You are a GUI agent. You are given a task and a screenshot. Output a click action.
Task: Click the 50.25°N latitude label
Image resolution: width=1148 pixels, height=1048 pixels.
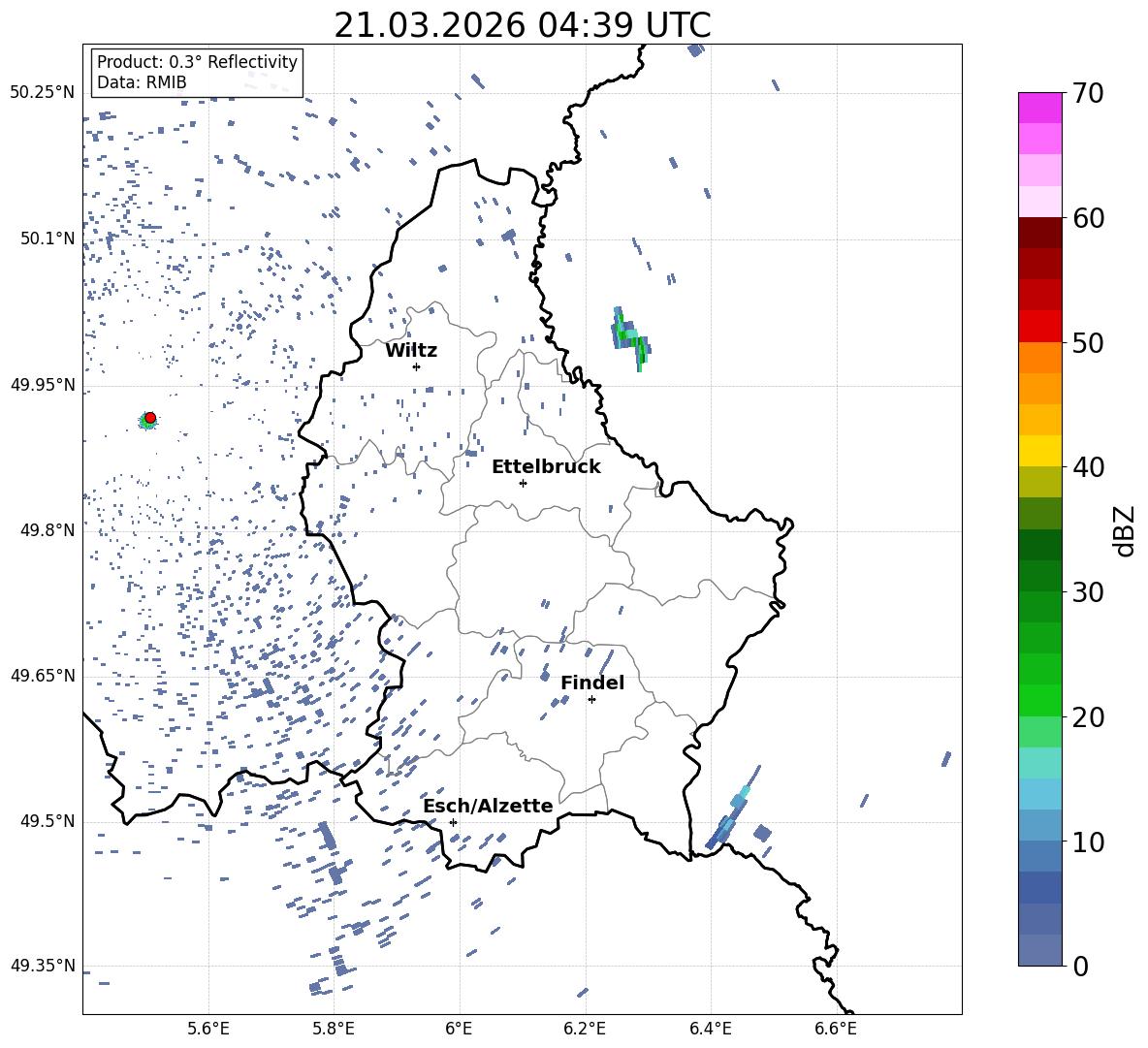43,93
